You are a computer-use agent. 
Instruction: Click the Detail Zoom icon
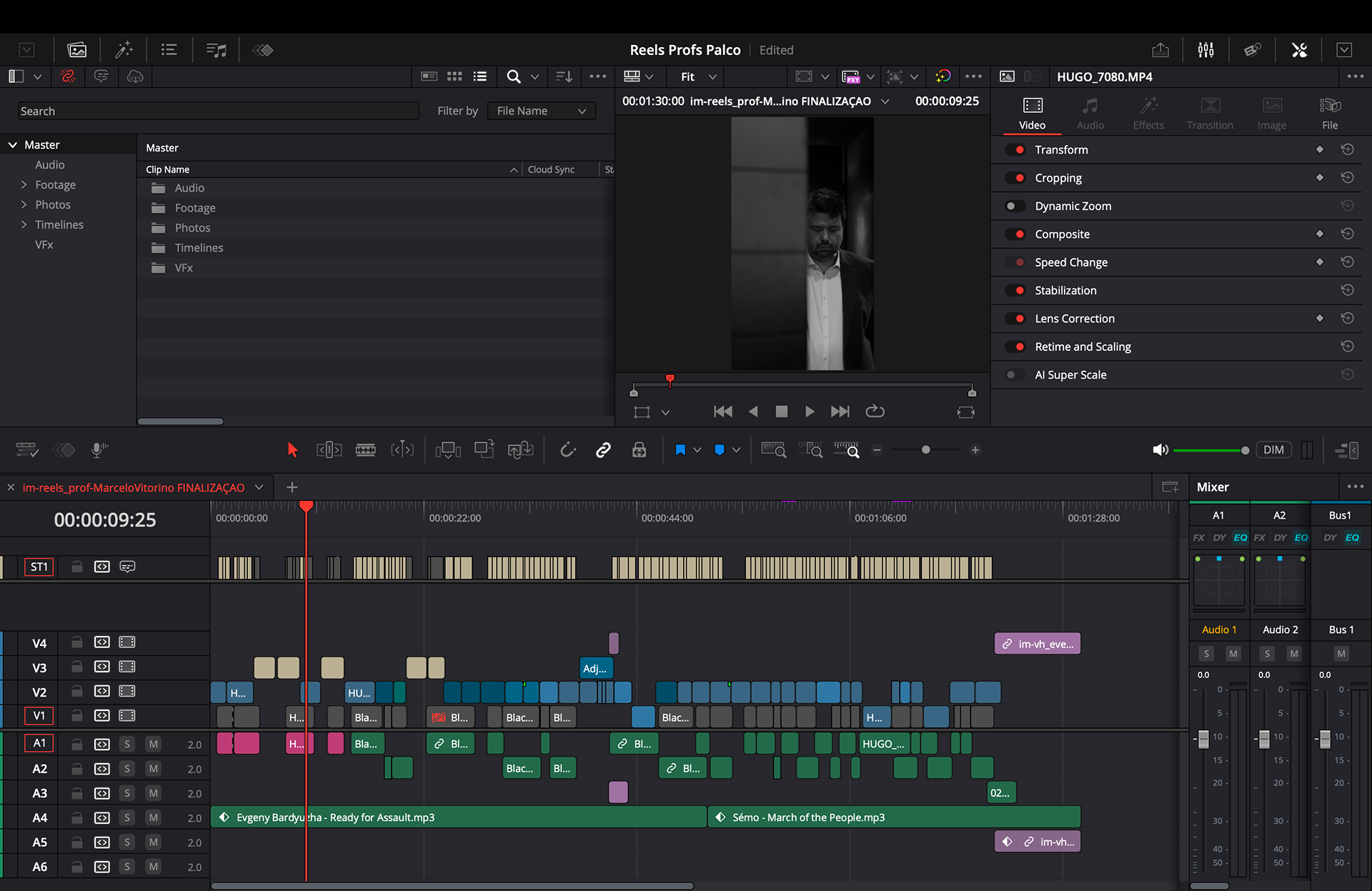pyautogui.click(x=810, y=449)
